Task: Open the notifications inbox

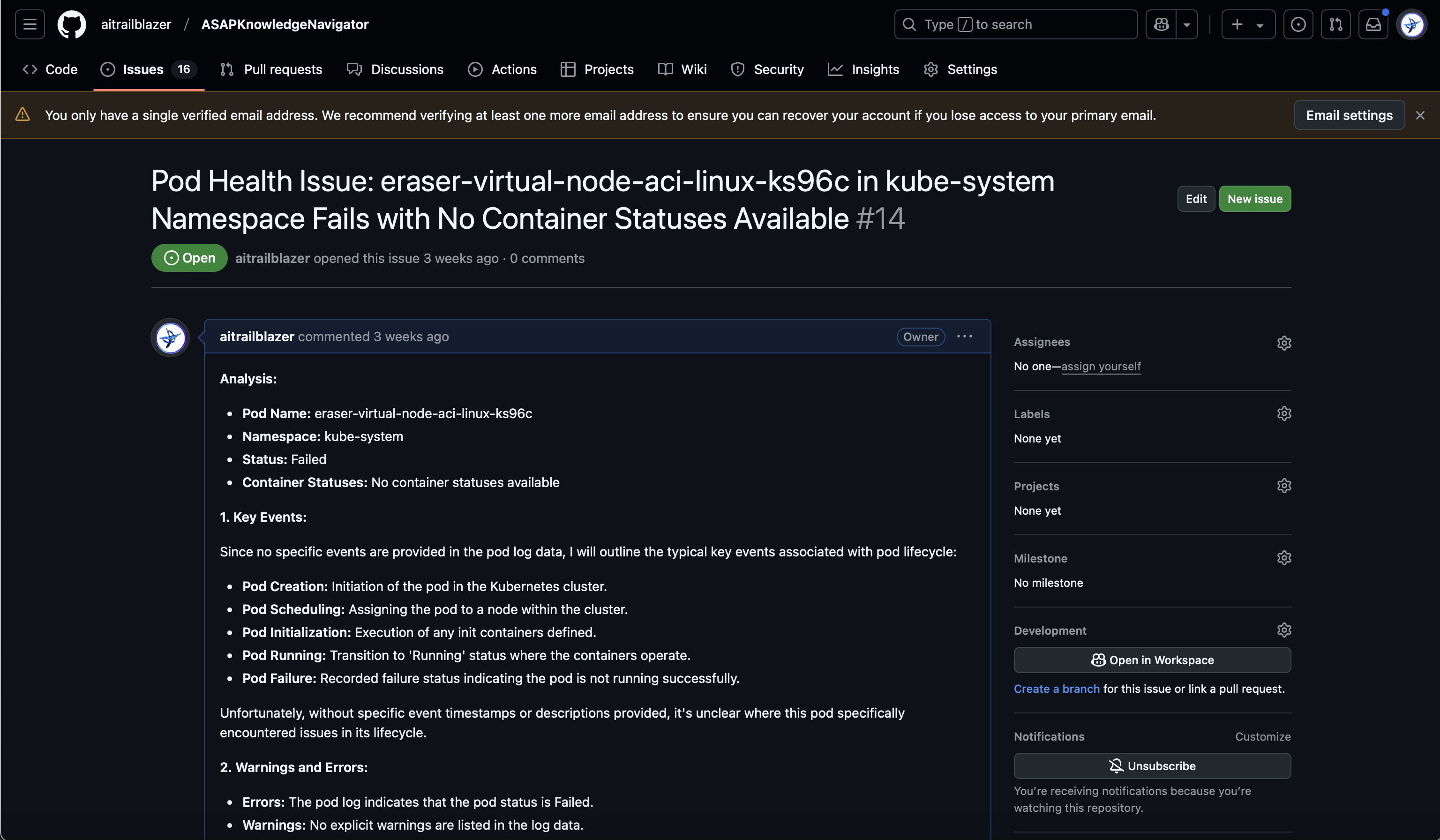Action: pos(1373,24)
